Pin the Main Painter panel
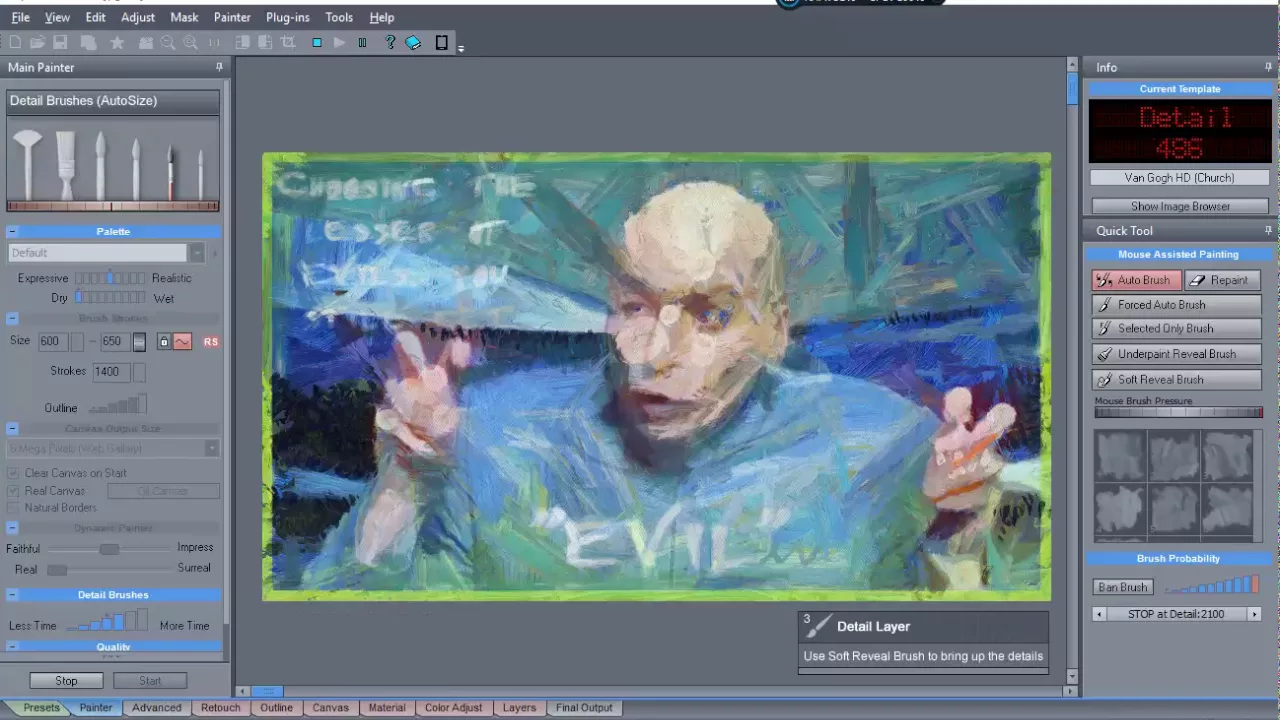The height and width of the screenshot is (720, 1280). 219,67
